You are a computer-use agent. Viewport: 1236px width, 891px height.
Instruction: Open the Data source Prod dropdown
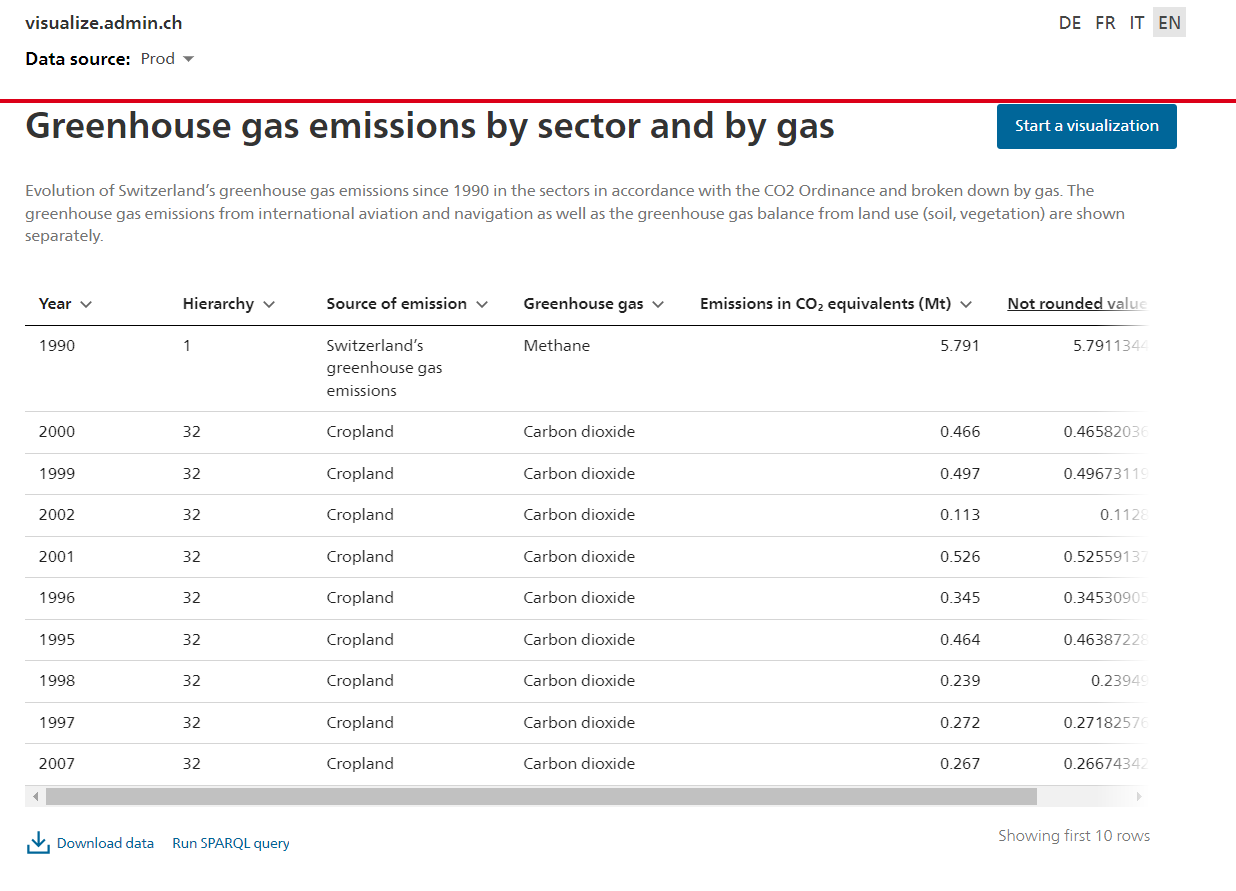coord(167,59)
